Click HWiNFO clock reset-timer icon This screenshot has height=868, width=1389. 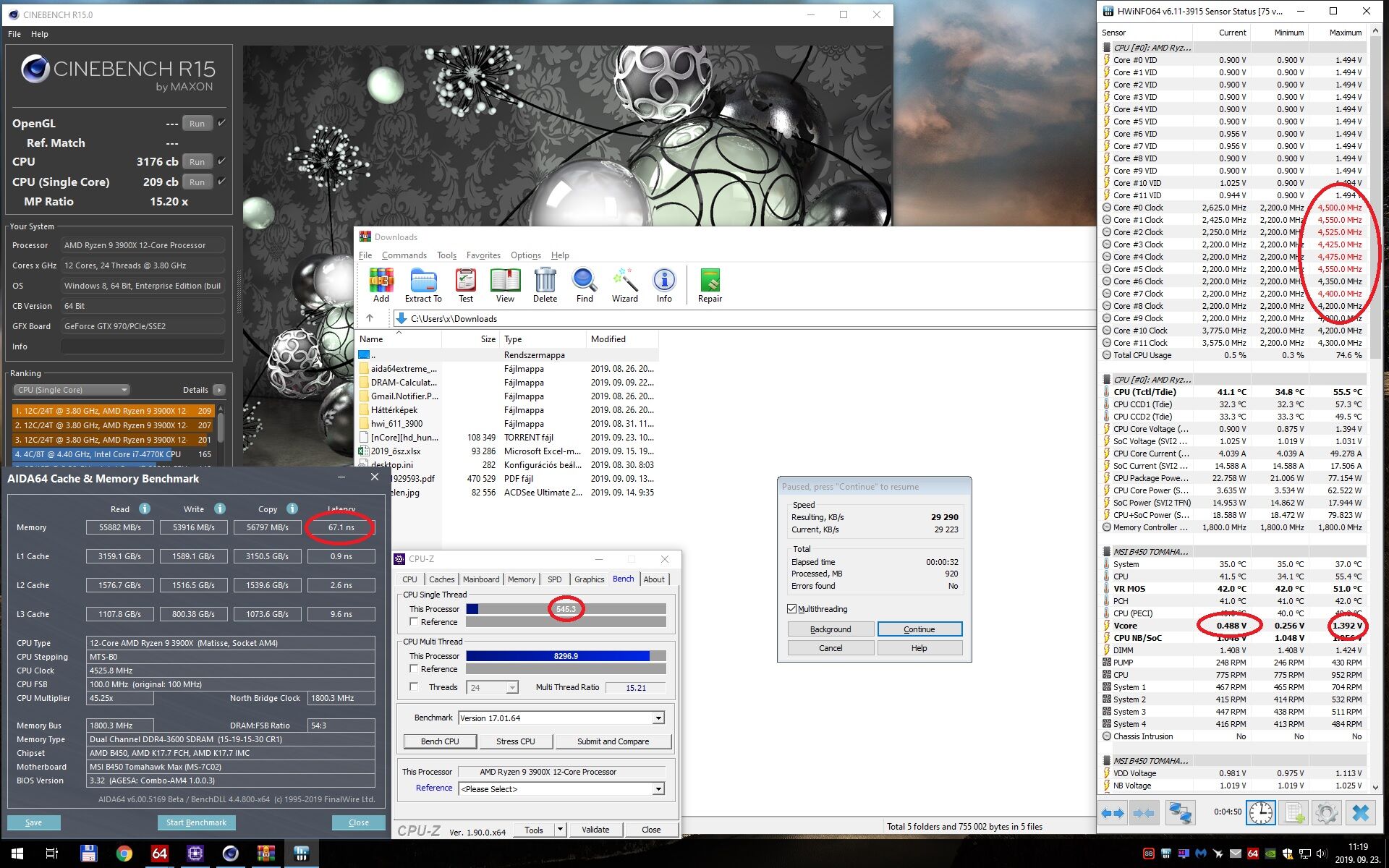click(1260, 813)
